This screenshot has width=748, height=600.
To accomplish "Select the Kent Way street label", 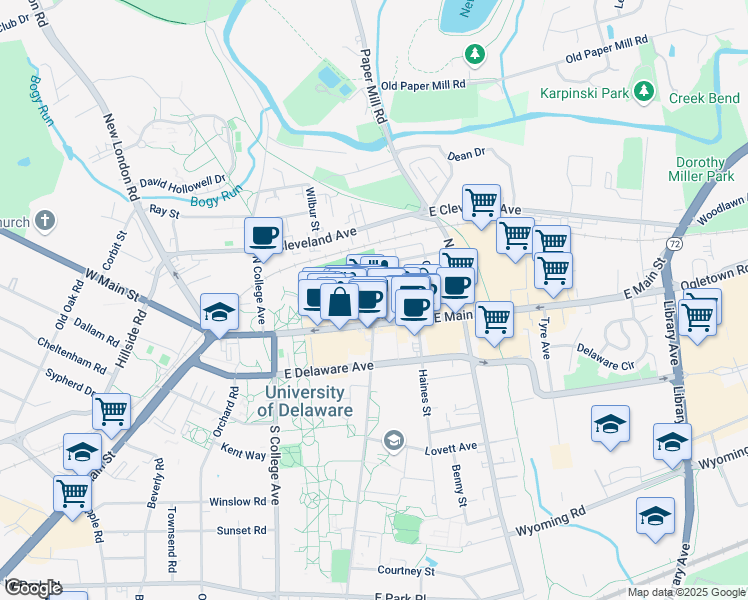I will click(243, 451).
